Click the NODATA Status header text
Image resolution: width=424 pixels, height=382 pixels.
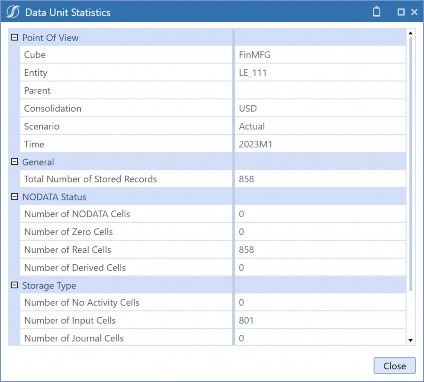pyautogui.click(x=54, y=197)
